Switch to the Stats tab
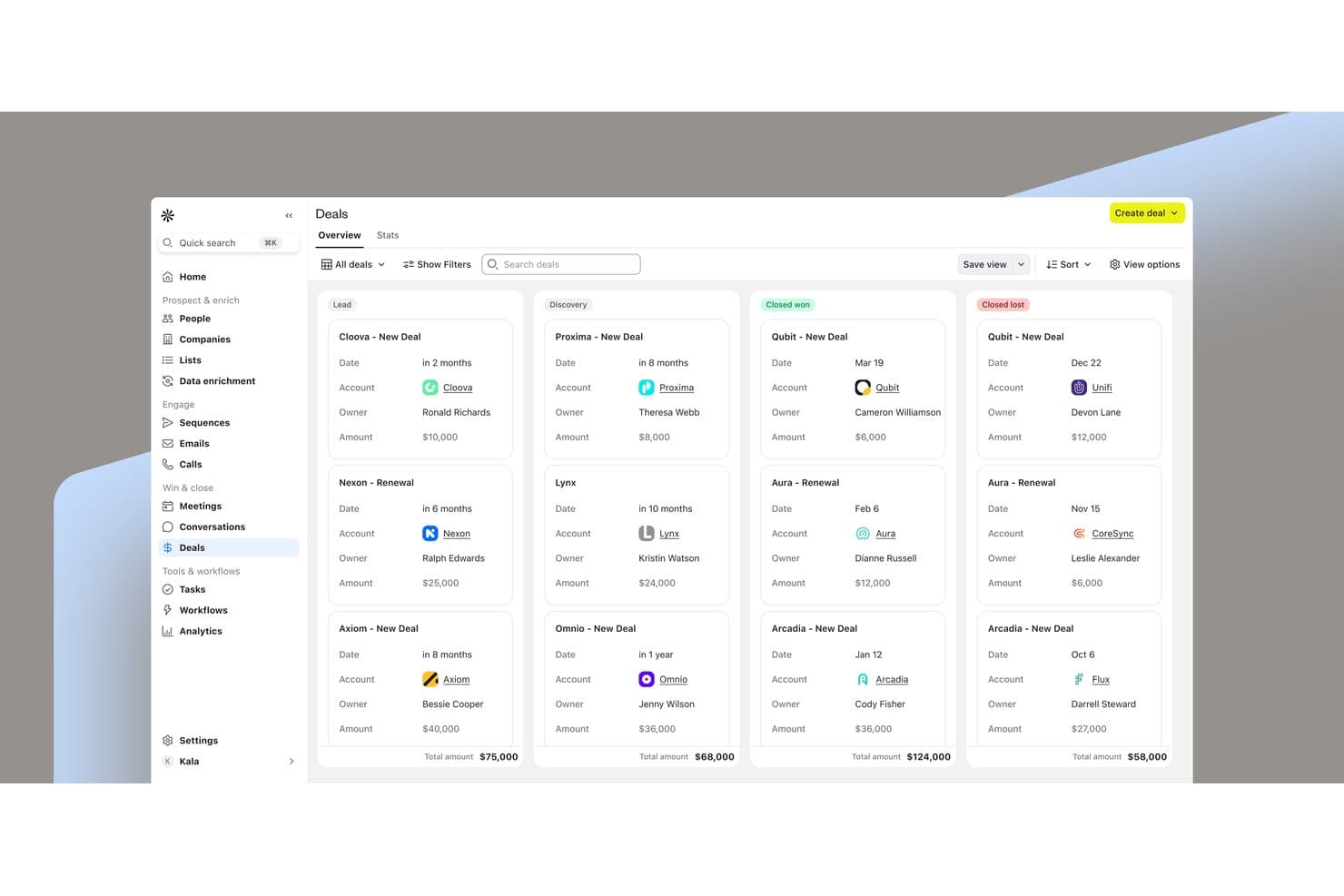This screenshot has height=896, width=1344. pos(388,236)
